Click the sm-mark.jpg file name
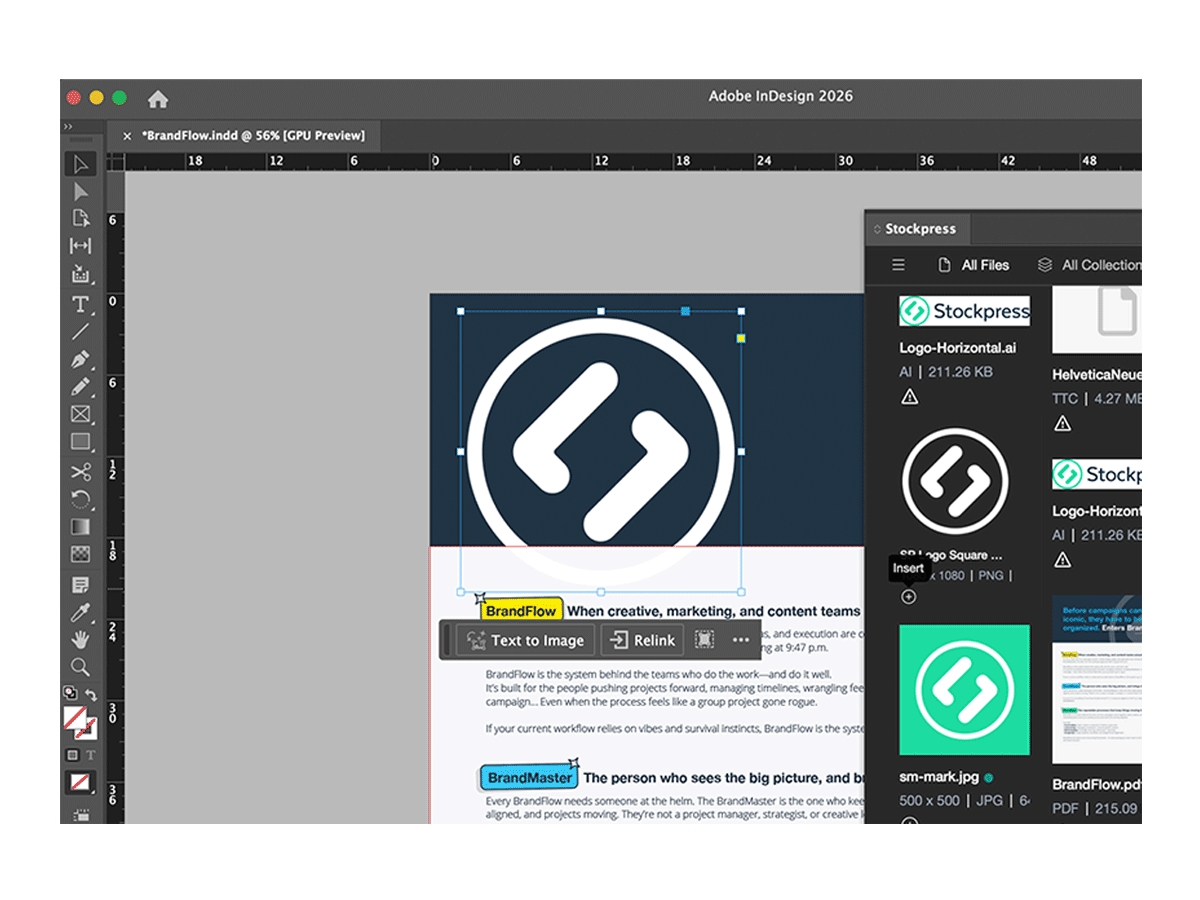Screen dimensions: 1200x900 tap(939, 777)
